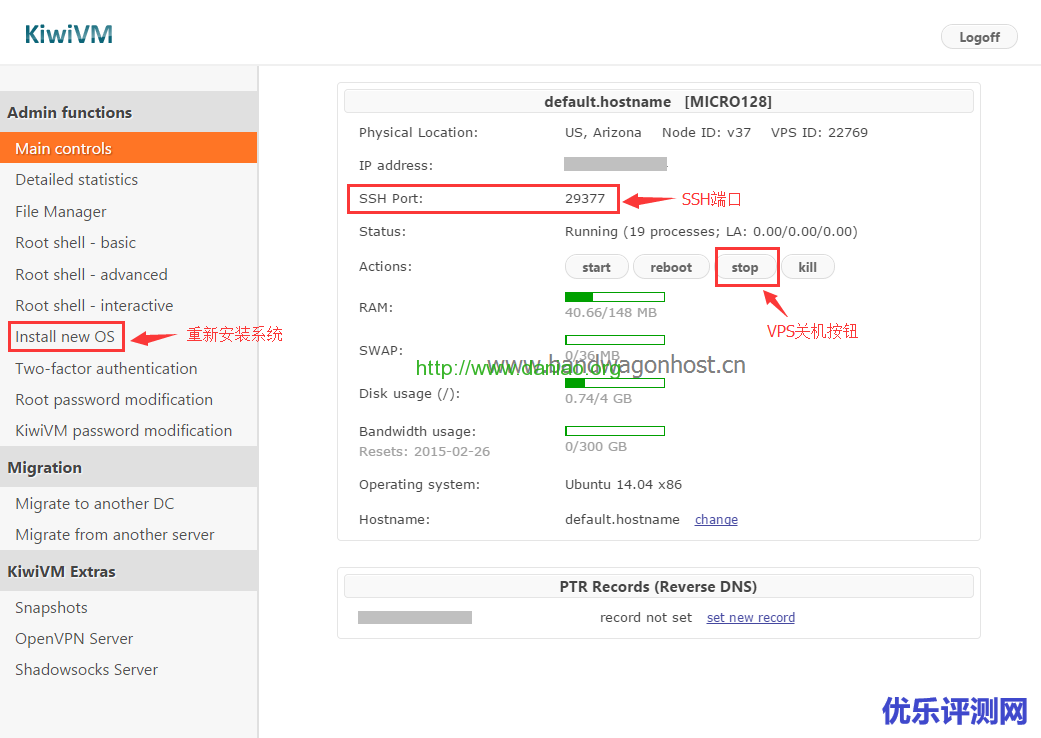Click the 40.66/148 MB RAM value
This screenshot has height=738, width=1041.
[611, 313]
